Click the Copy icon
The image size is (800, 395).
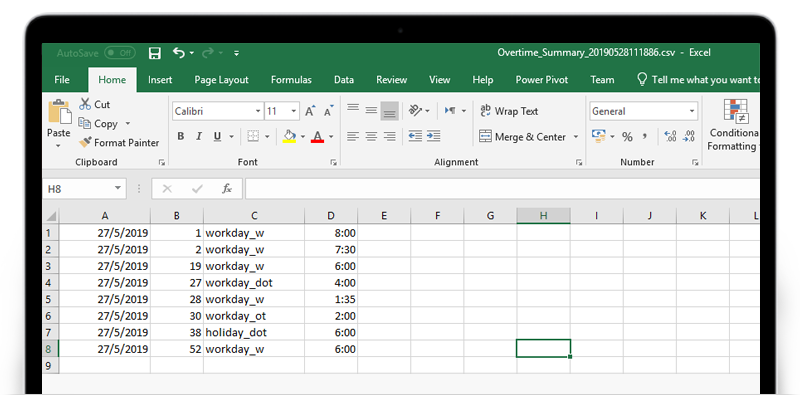85,124
